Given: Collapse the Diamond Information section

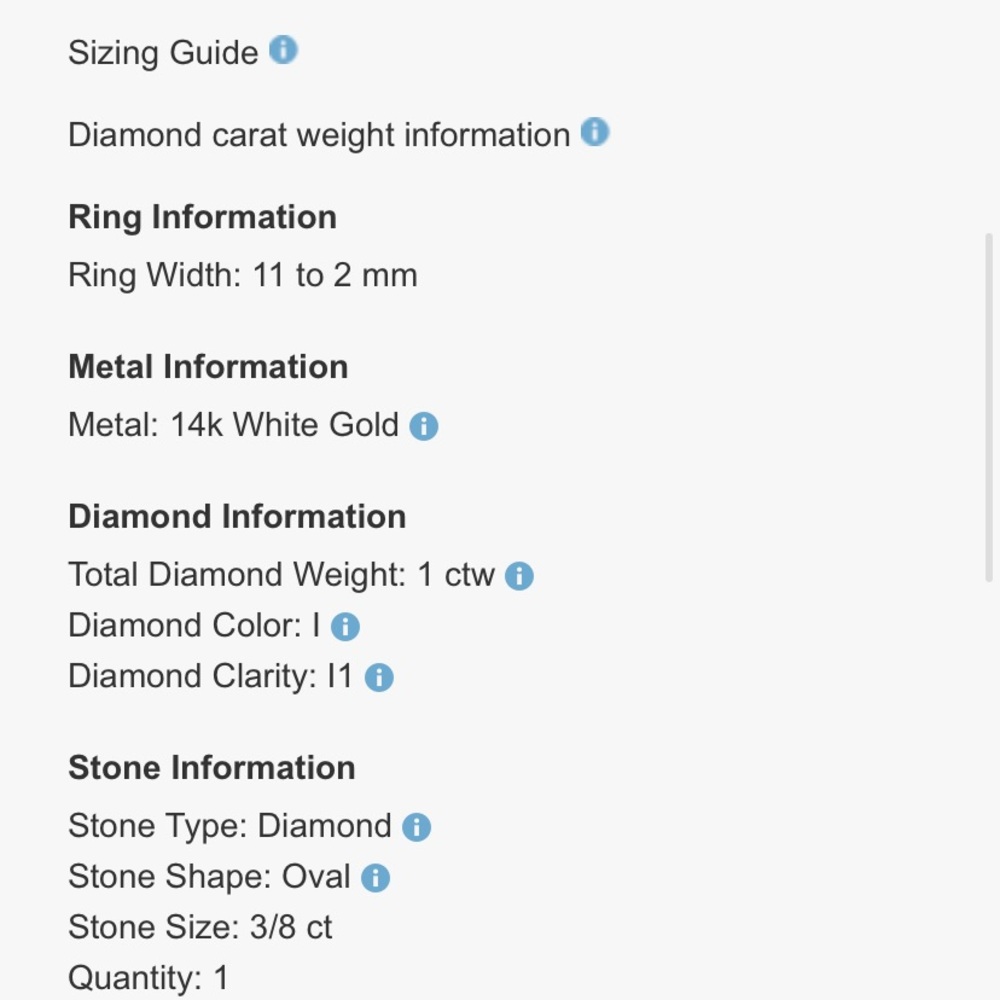Looking at the screenshot, I should click(x=237, y=516).
